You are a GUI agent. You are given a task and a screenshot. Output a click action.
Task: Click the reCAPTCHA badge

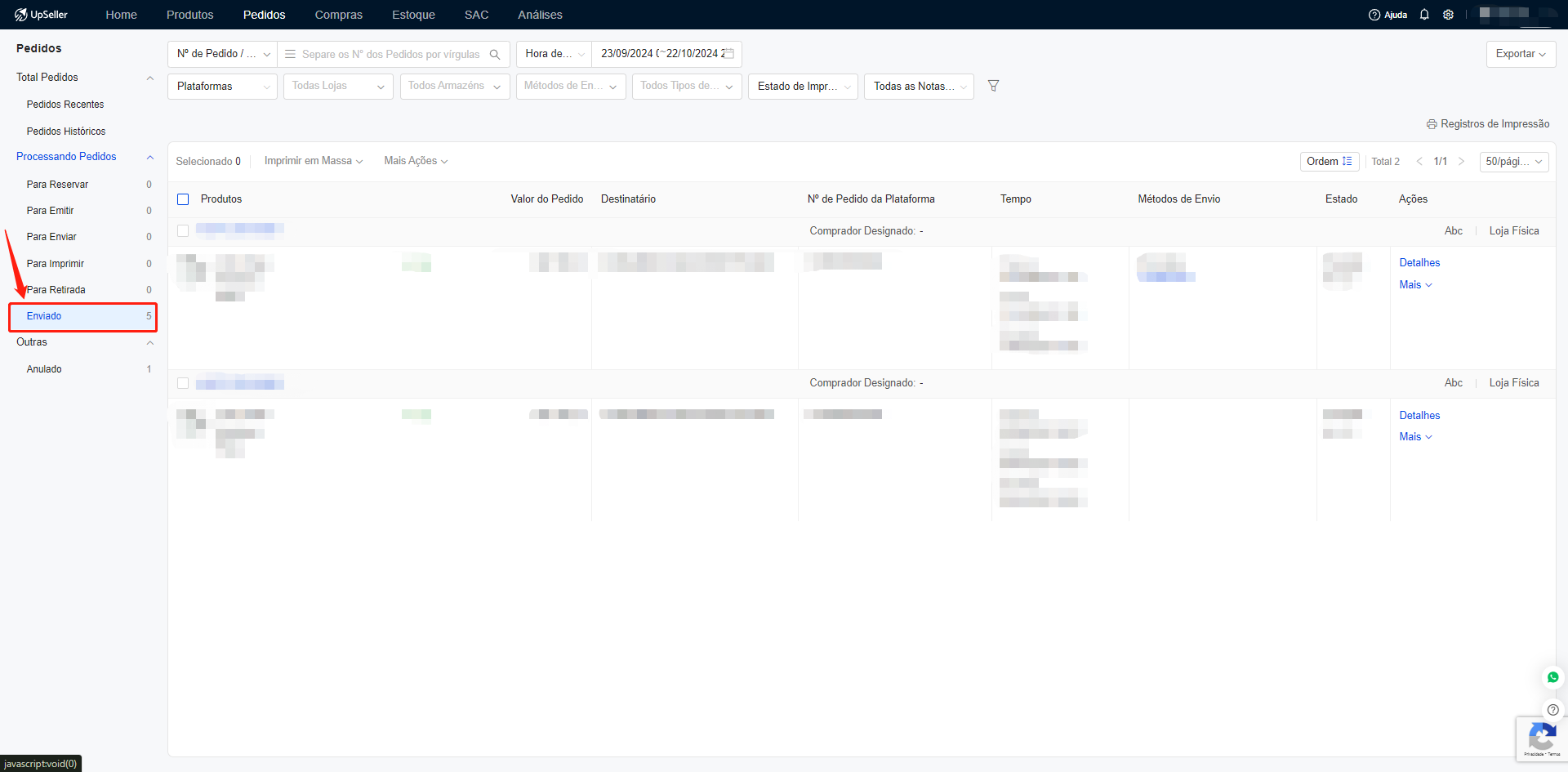(x=1542, y=739)
